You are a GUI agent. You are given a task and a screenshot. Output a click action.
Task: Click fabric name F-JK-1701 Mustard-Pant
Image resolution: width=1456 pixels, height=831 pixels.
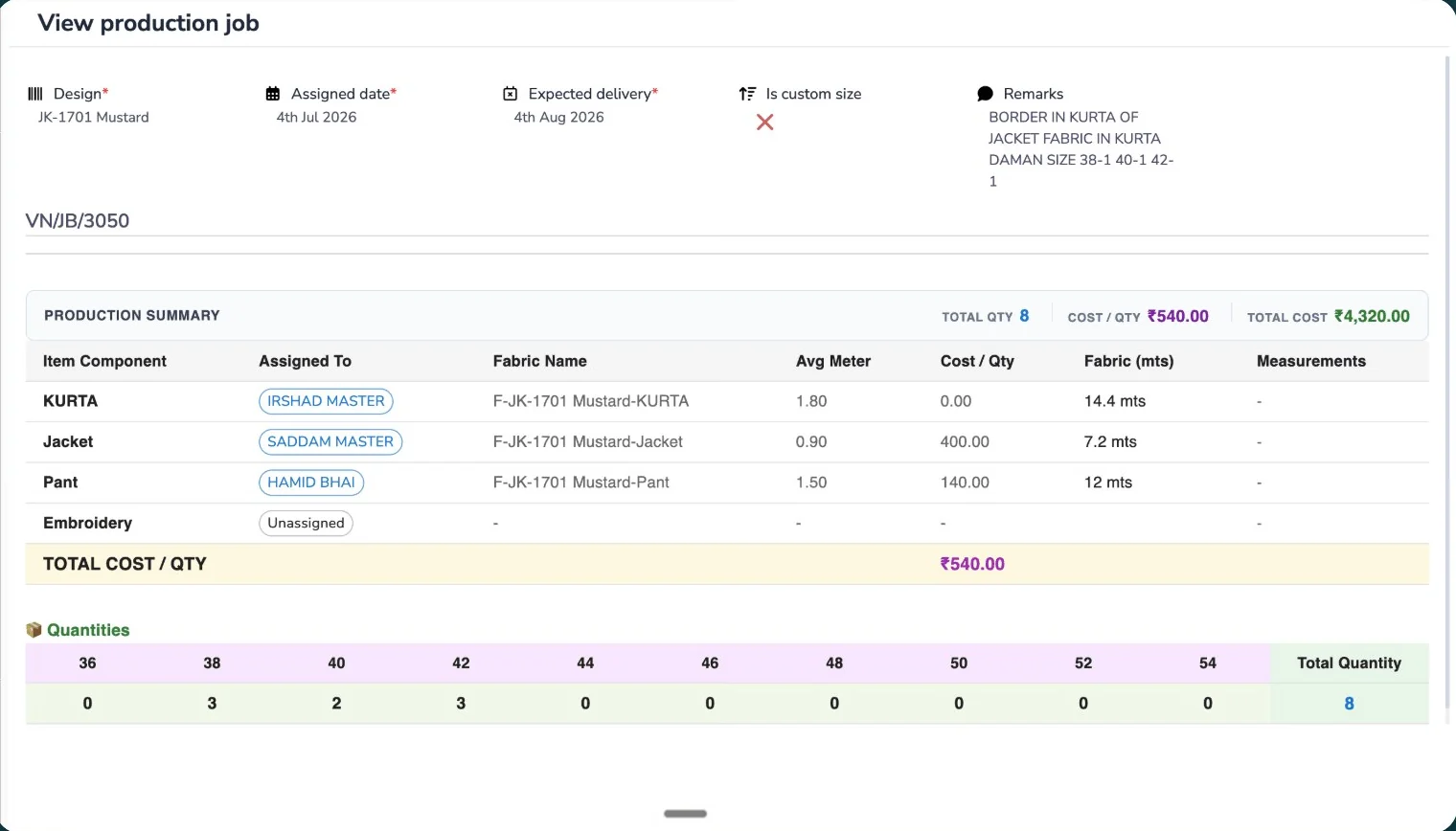coord(581,483)
